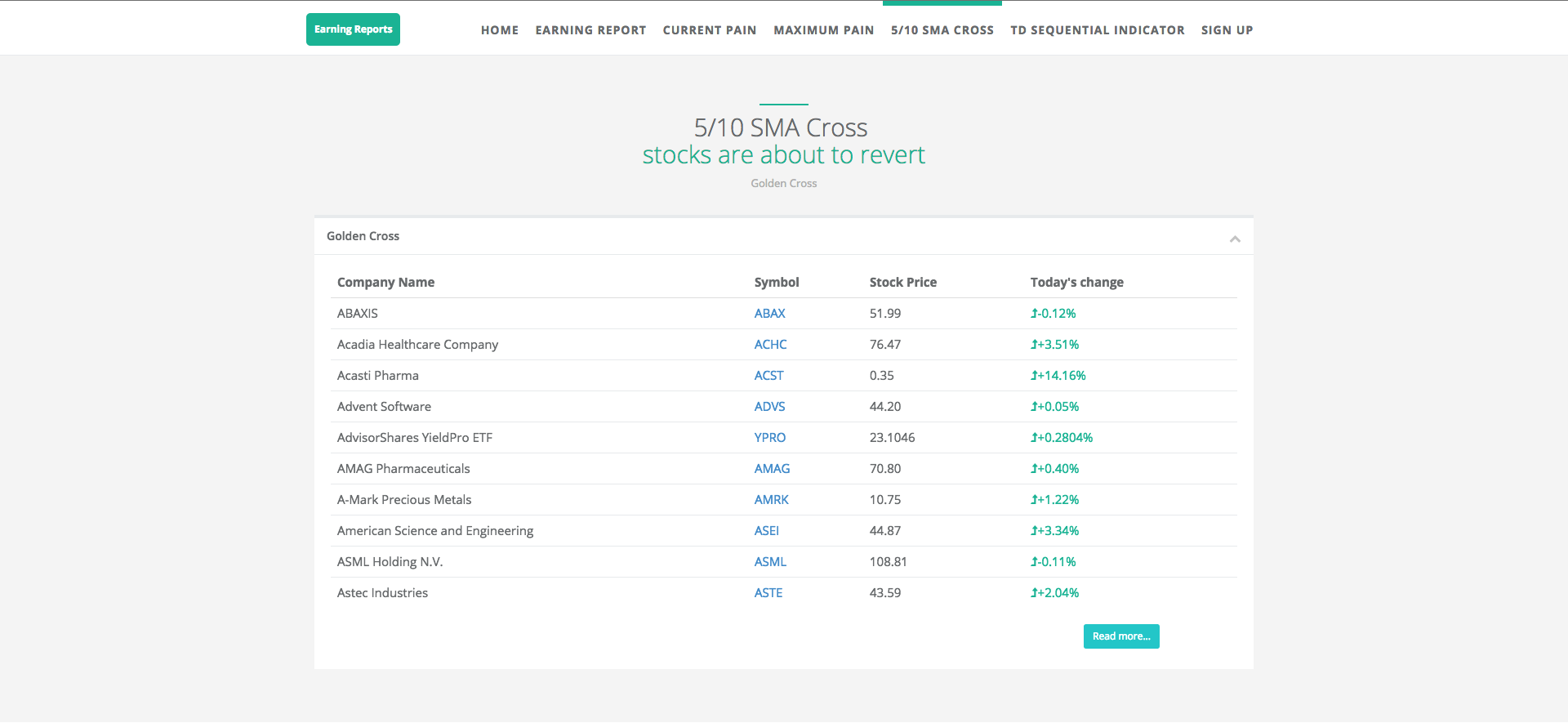This screenshot has height=723, width=1568.
Task: Go to the Earning Report page
Action: [x=590, y=30]
